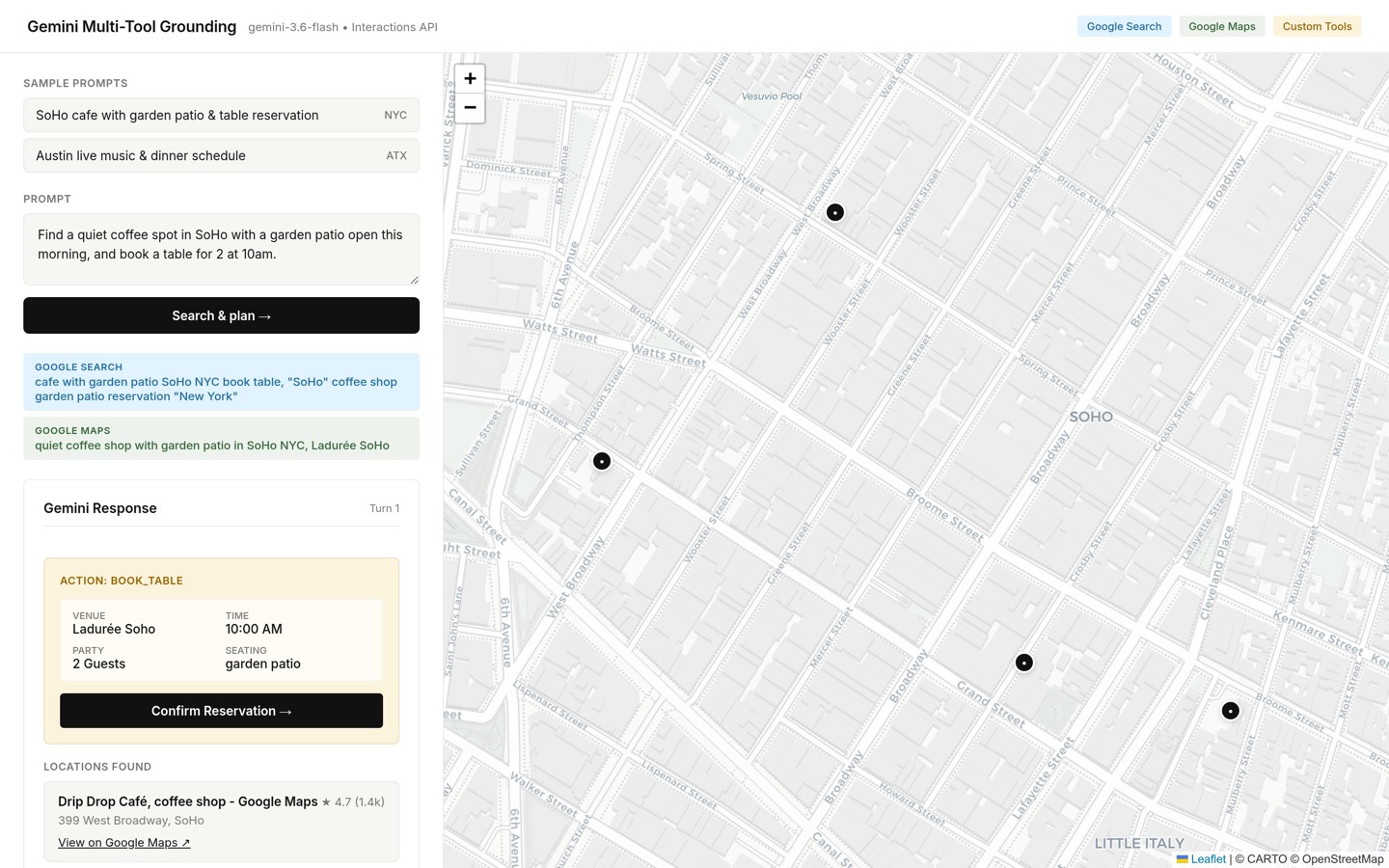Select the Google Maps query block
Viewport: 1389px width, 868px height.
221,438
